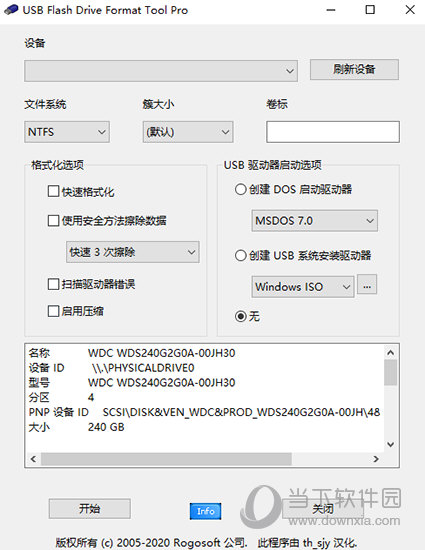The width and height of the screenshot is (425, 550).
Task: Open the NTFS file system dropdown
Action: pyautogui.click(x=67, y=132)
